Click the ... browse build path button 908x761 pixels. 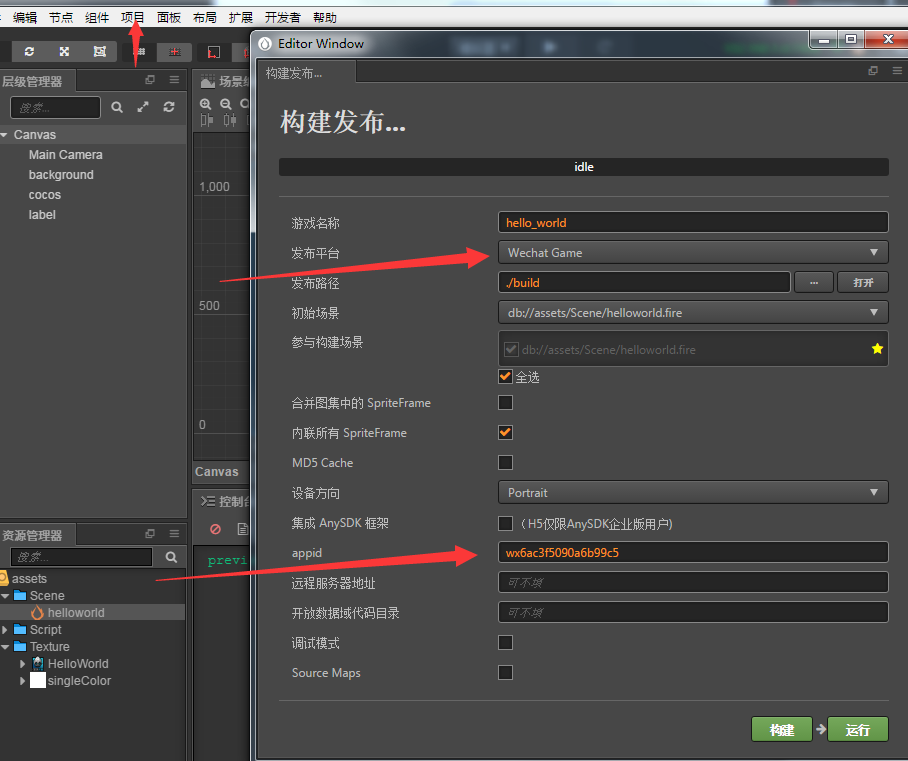[814, 283]
